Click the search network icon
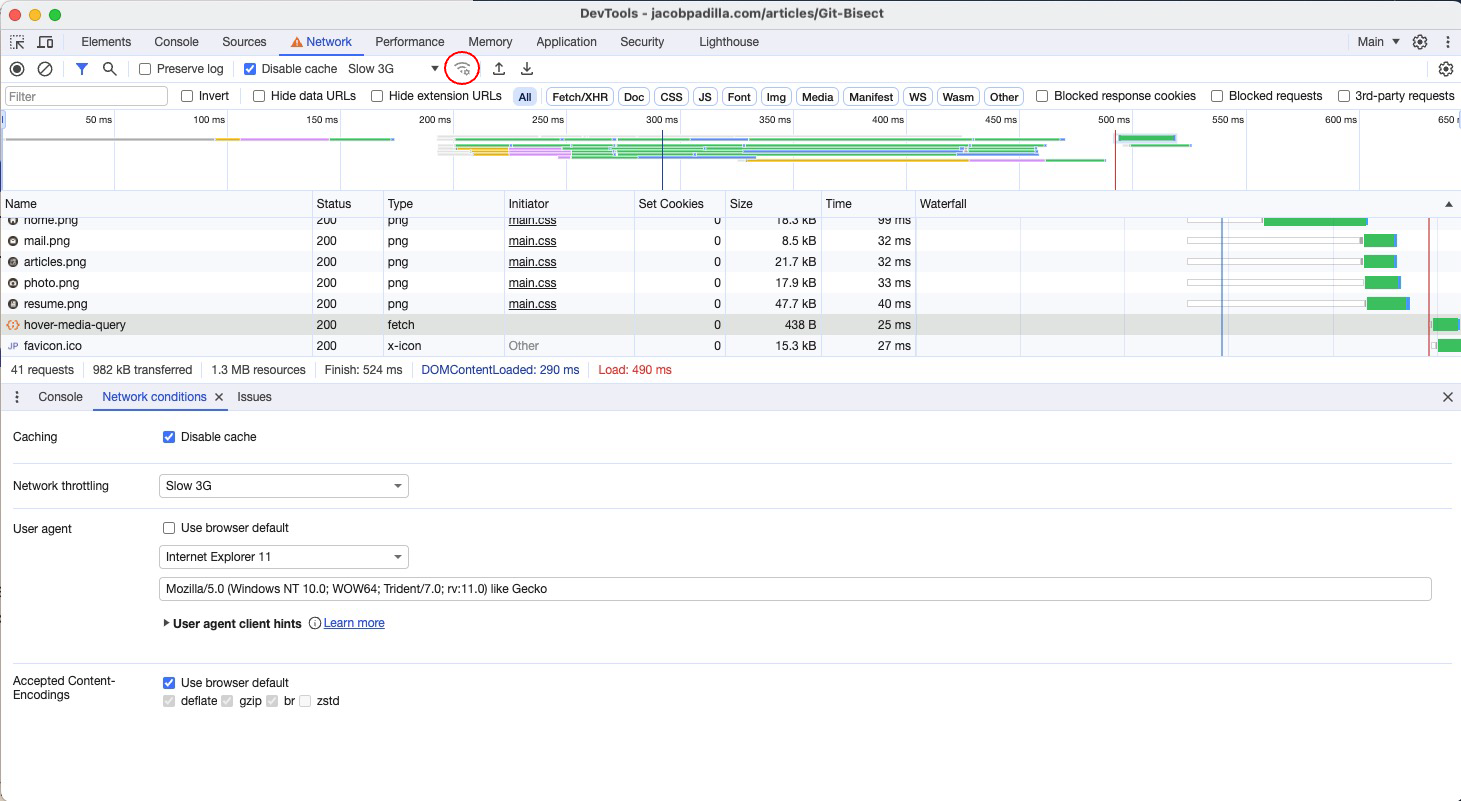The image size is (1461, 801). click(x=110, y=68)
